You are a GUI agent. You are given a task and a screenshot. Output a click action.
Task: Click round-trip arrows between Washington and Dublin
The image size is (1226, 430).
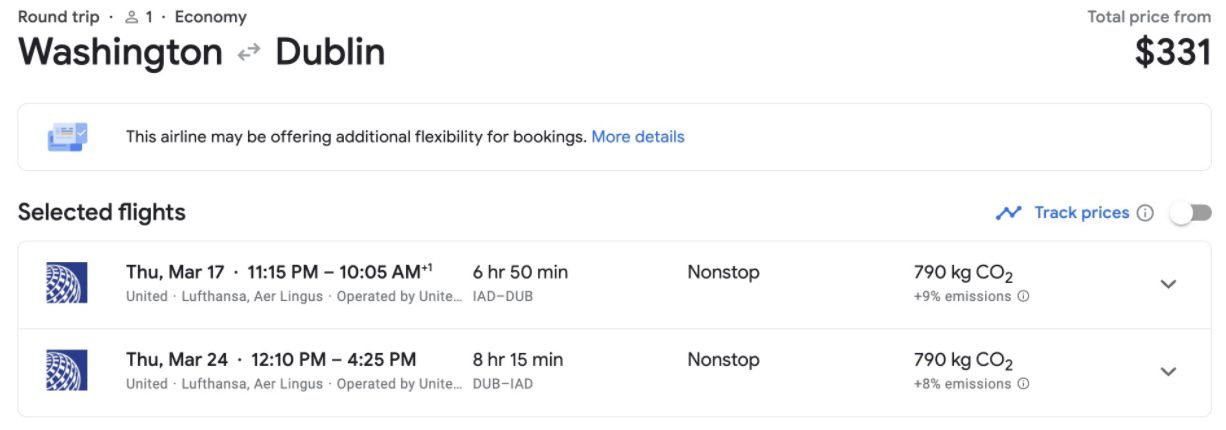248,53
